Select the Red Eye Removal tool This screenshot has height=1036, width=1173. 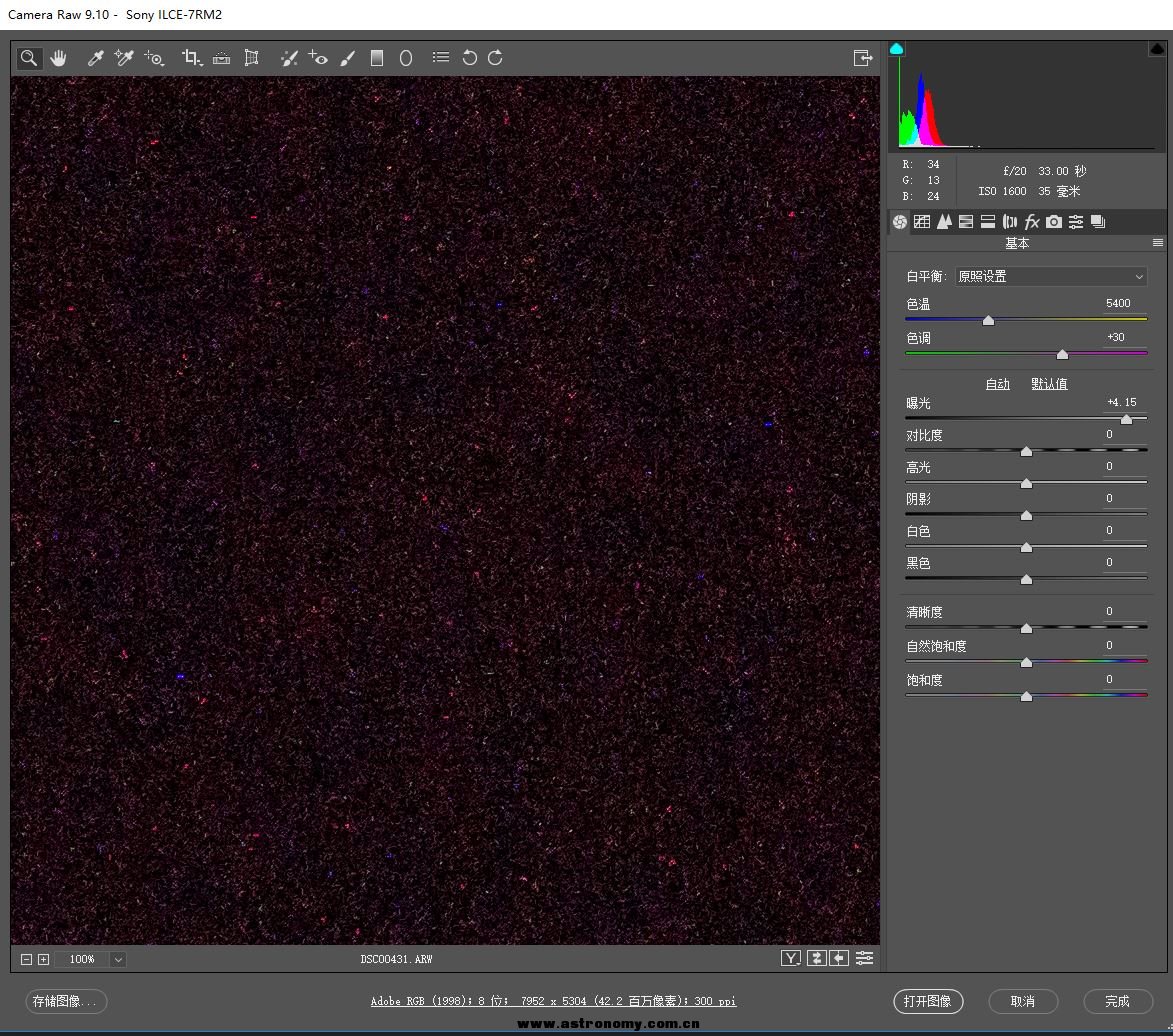[x=318, y=58]
